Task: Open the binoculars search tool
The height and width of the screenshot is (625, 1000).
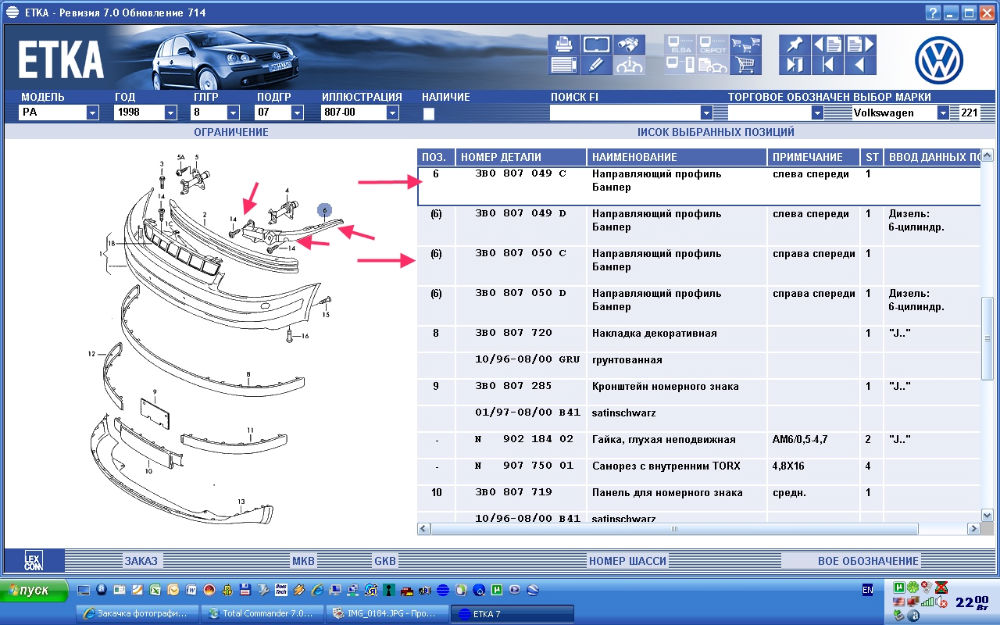Action: (x=629, y=45)
